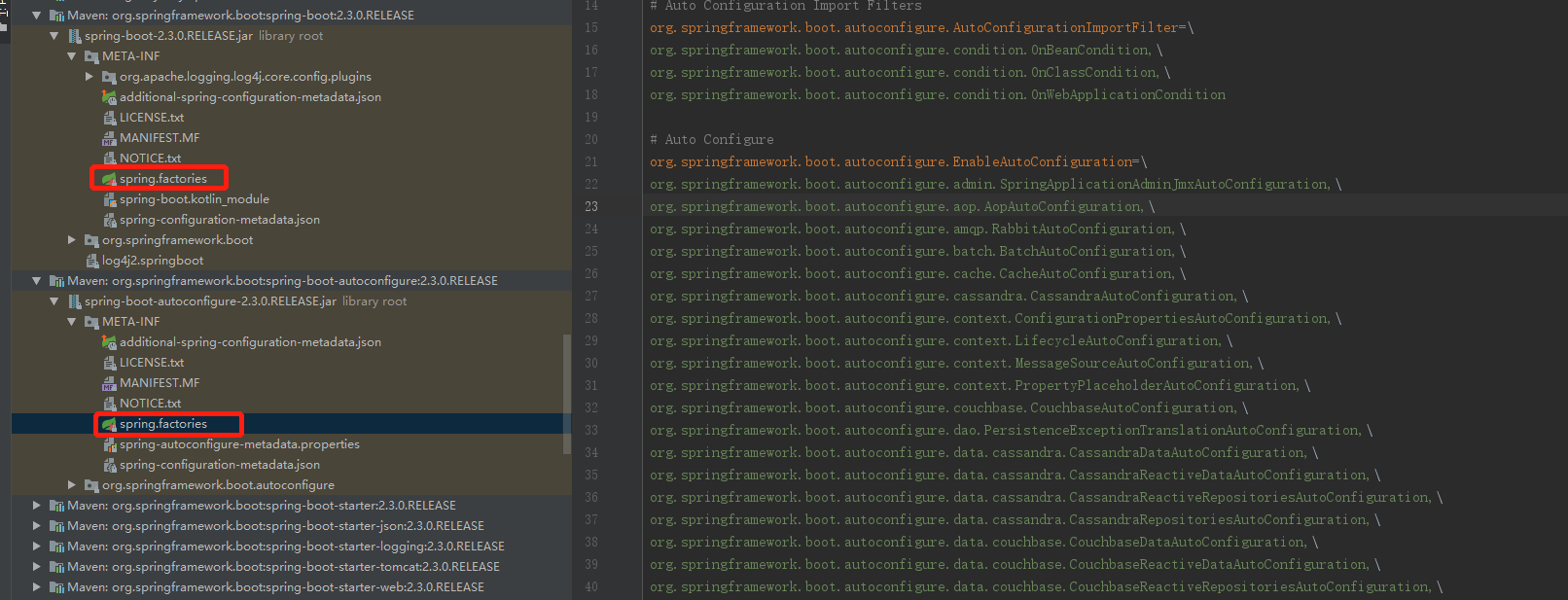Click the Maven spring-boot-autoconfigure library icon
The height and width of the screenshot is (600, 1568).
(x=56, y=281)
